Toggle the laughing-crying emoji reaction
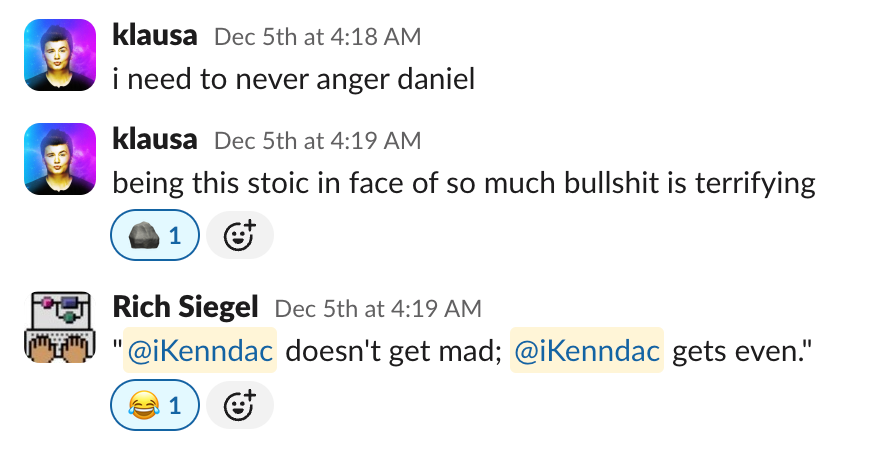 (155, 406)
